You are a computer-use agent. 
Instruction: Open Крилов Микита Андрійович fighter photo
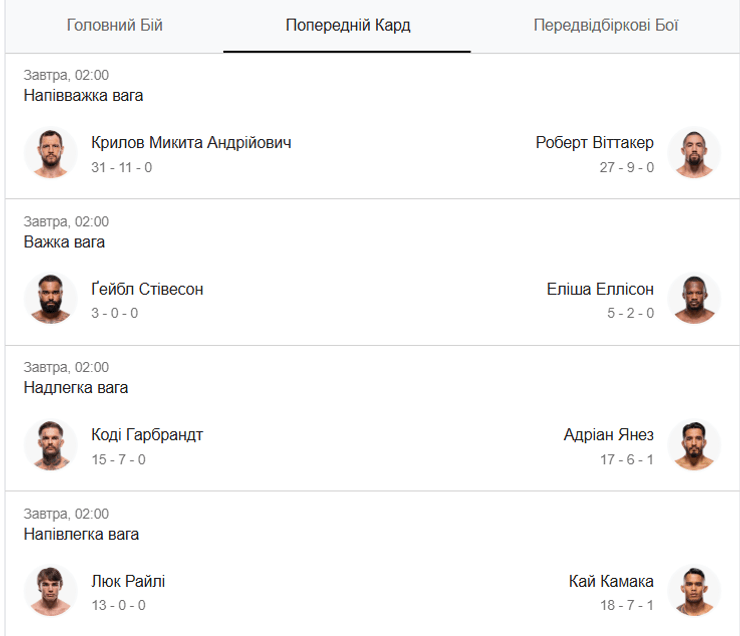[50, 153]
